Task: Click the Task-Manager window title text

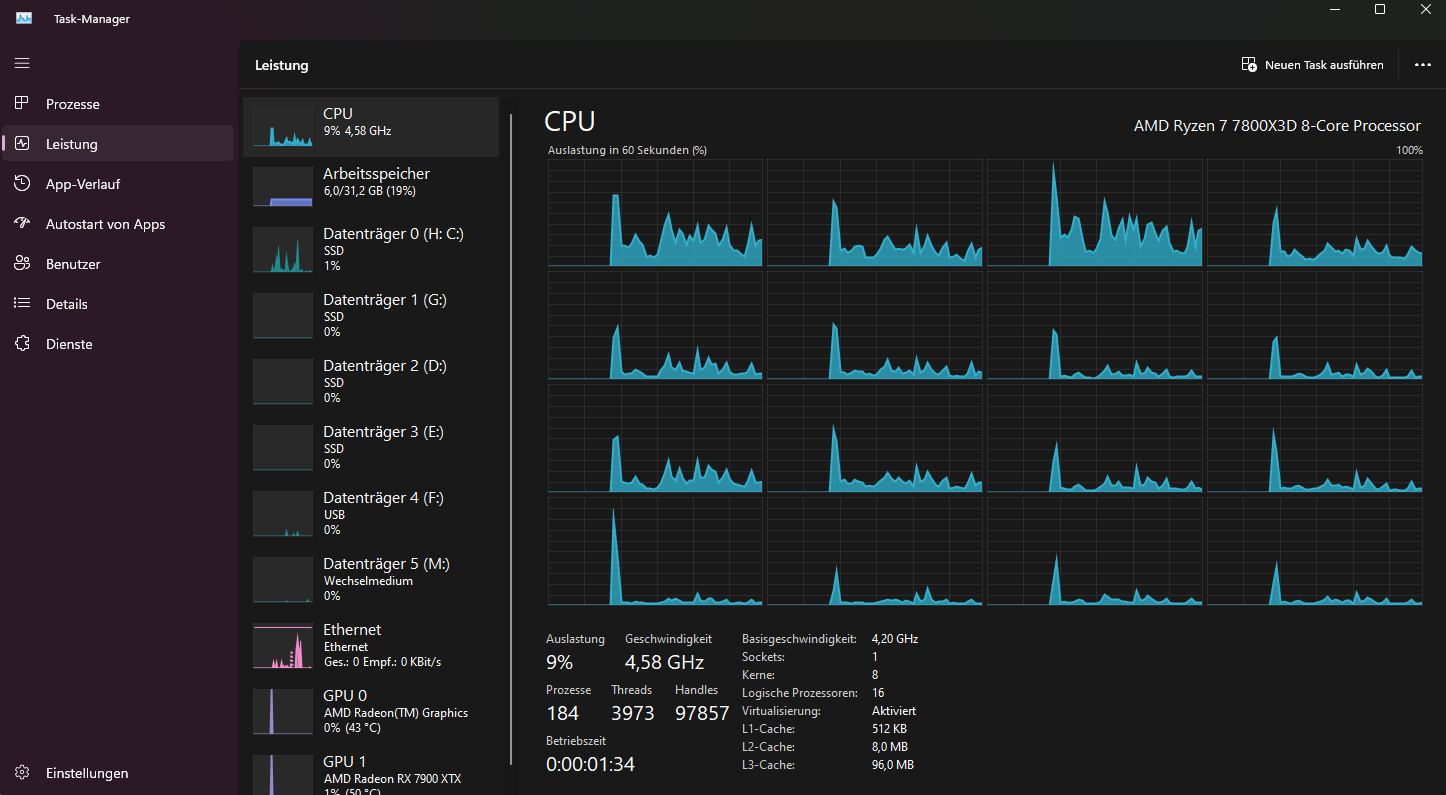Action: tap(92, 19)
